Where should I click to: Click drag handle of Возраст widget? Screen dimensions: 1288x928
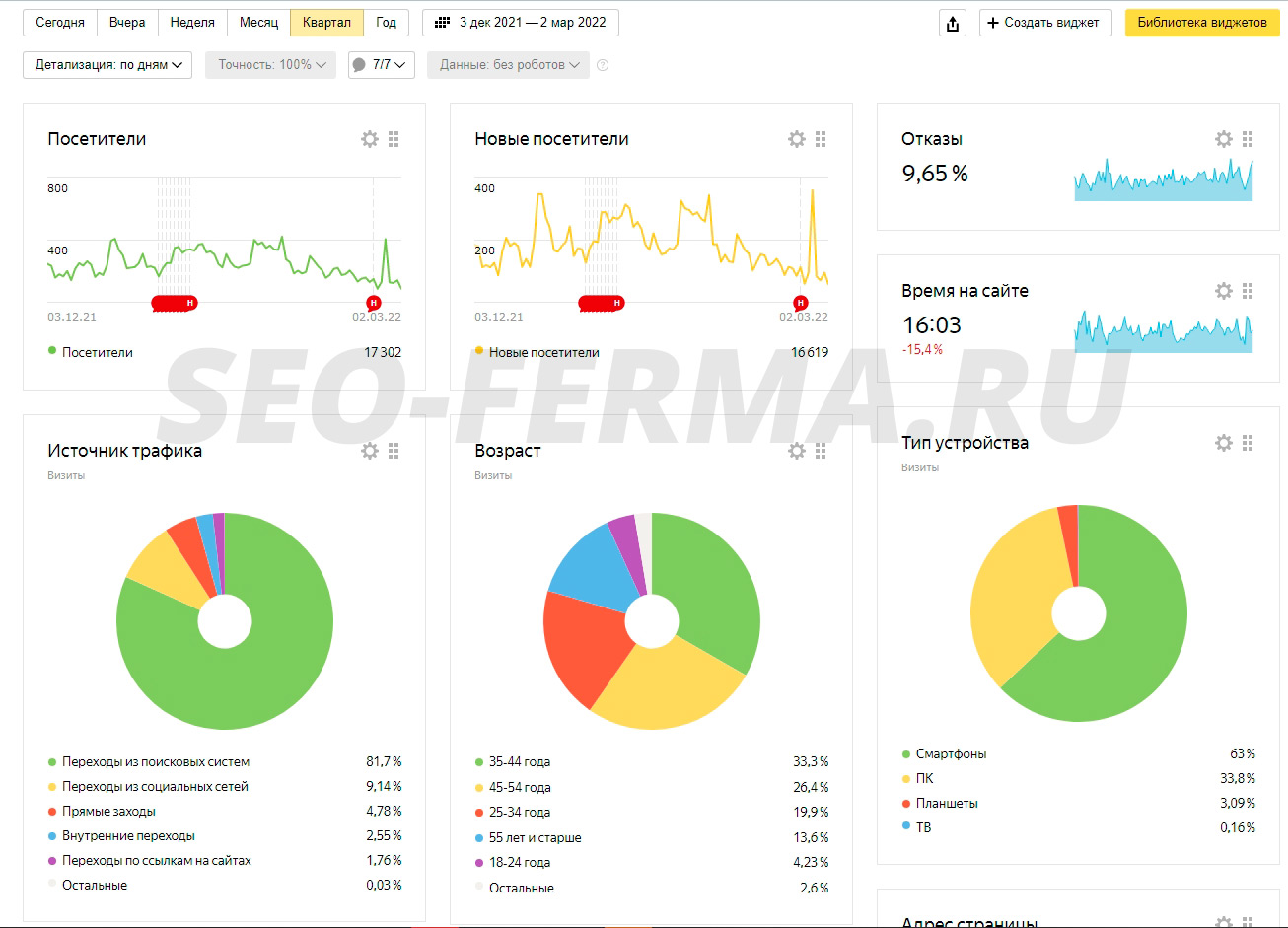(x=822, y=451)
